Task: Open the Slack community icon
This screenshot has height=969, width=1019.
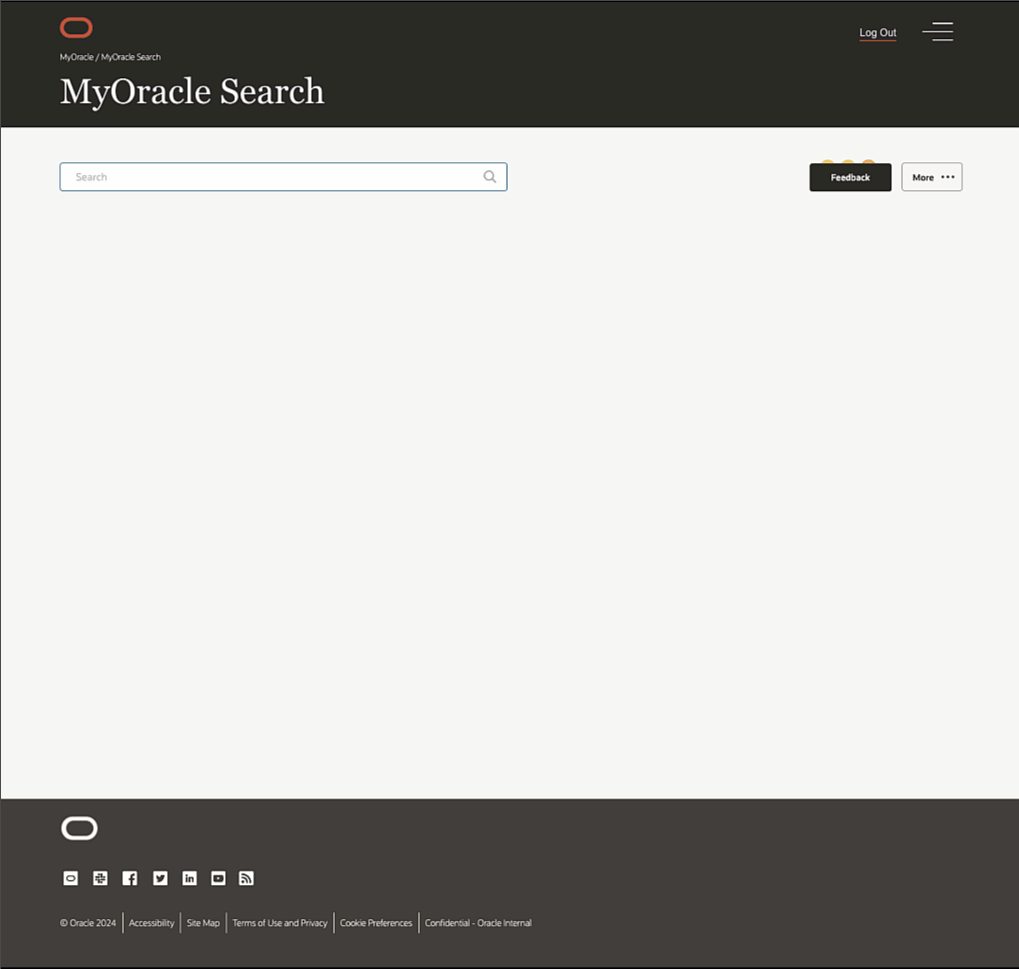Action: click(x=99, y=878)
